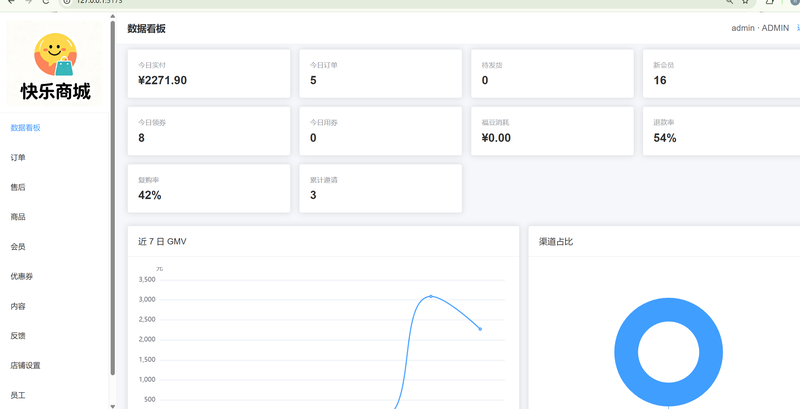Bookmark the page with the star icon
This screenshot has width=800, height=409.
pyautogui.click(x=745, y=2)
